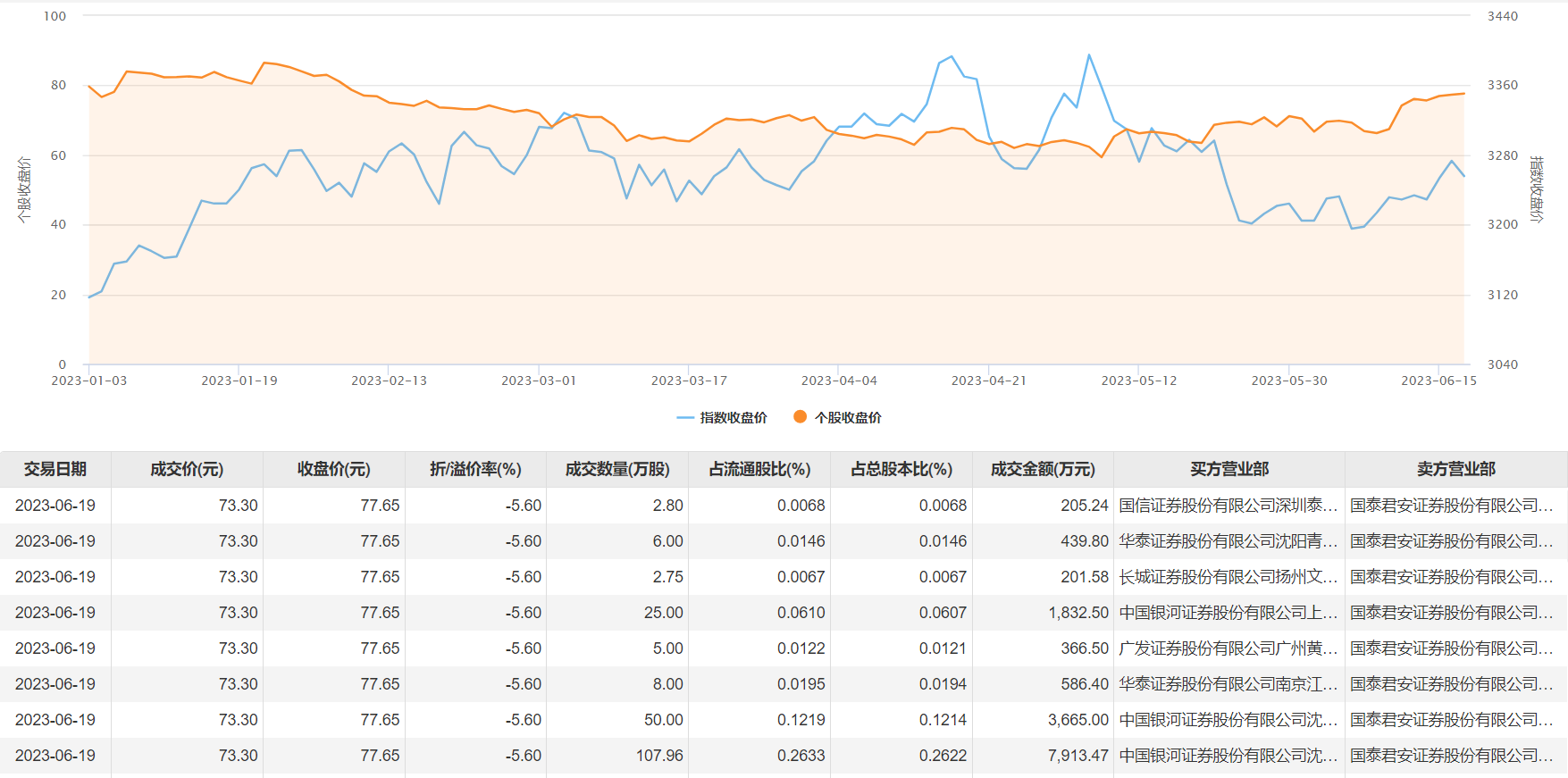The width and height of the screenshot is (1568, 778).
Task: Open buyer link 国信证券股份有限公司深圳泰
Action: click(x=1228, y=506)
